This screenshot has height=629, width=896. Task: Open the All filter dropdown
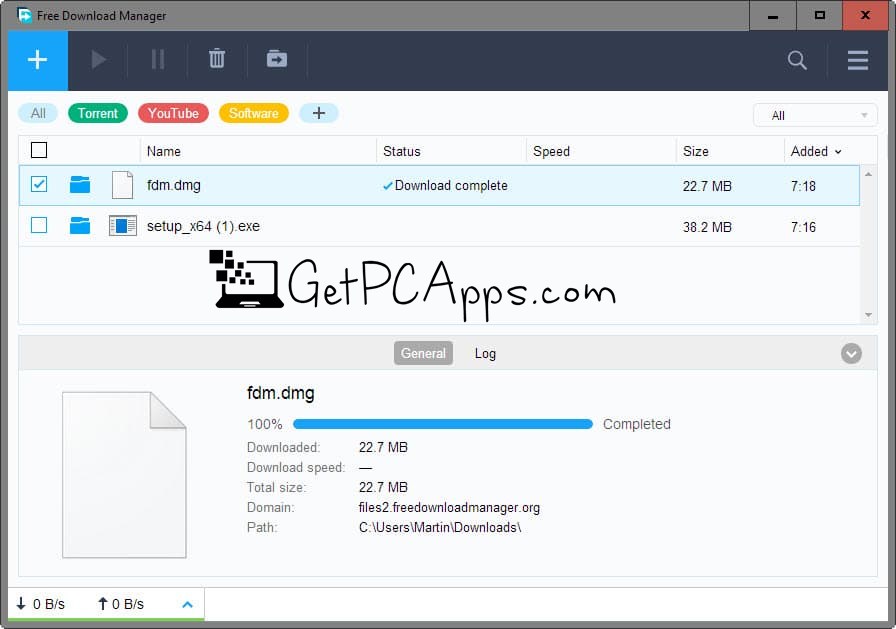coord(815,115)
